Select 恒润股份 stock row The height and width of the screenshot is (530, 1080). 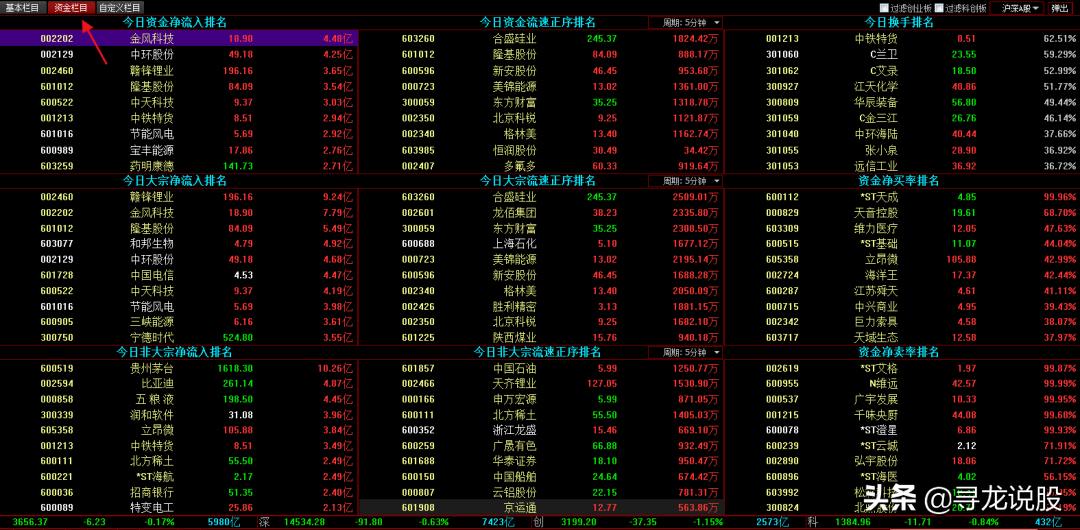[541, 150]
